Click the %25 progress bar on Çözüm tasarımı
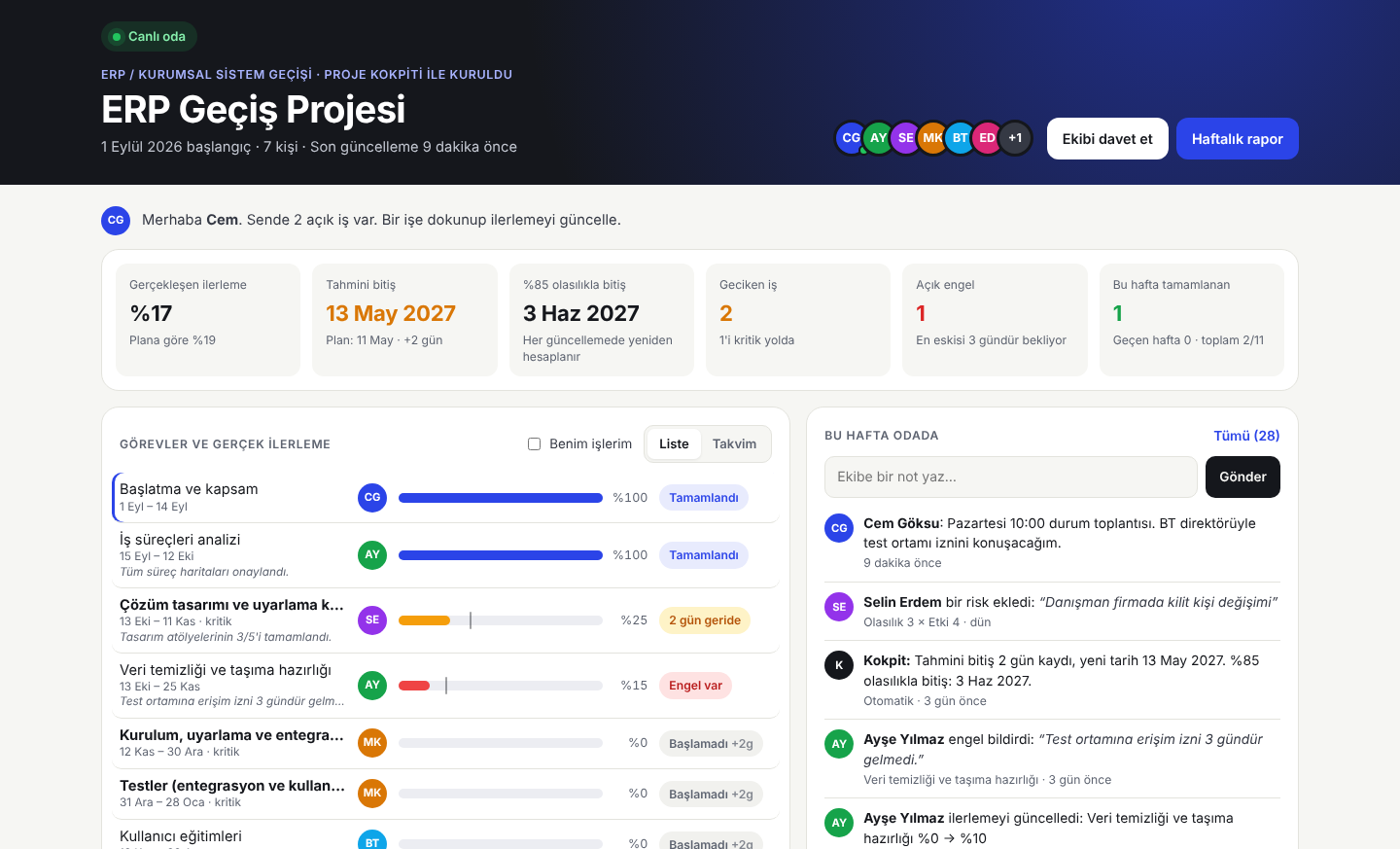This screenshot has width=1400, height=849. [x=501, y=620]
